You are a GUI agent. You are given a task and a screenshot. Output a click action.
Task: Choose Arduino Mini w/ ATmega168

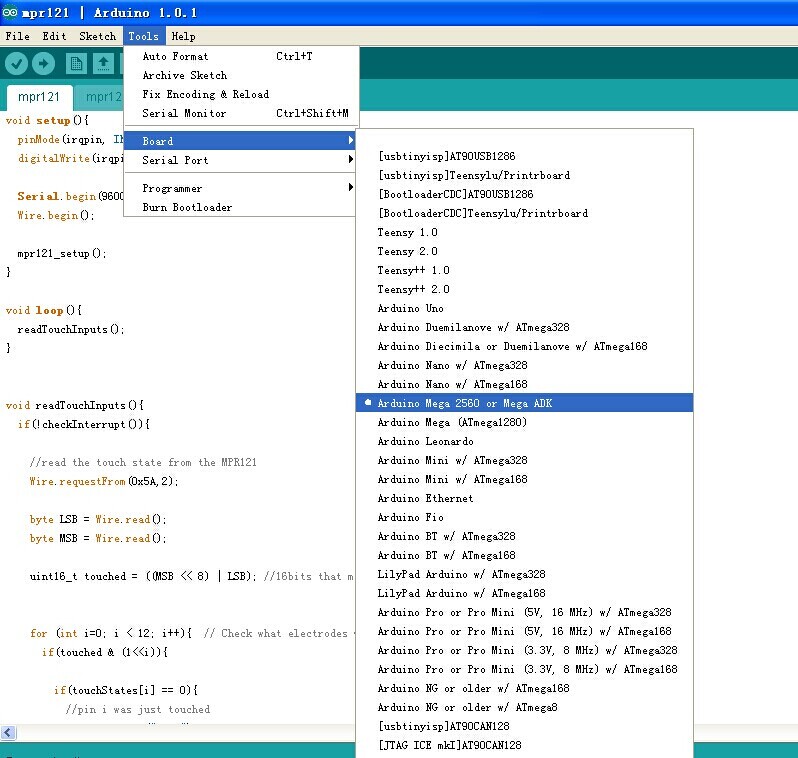point(524,480)
